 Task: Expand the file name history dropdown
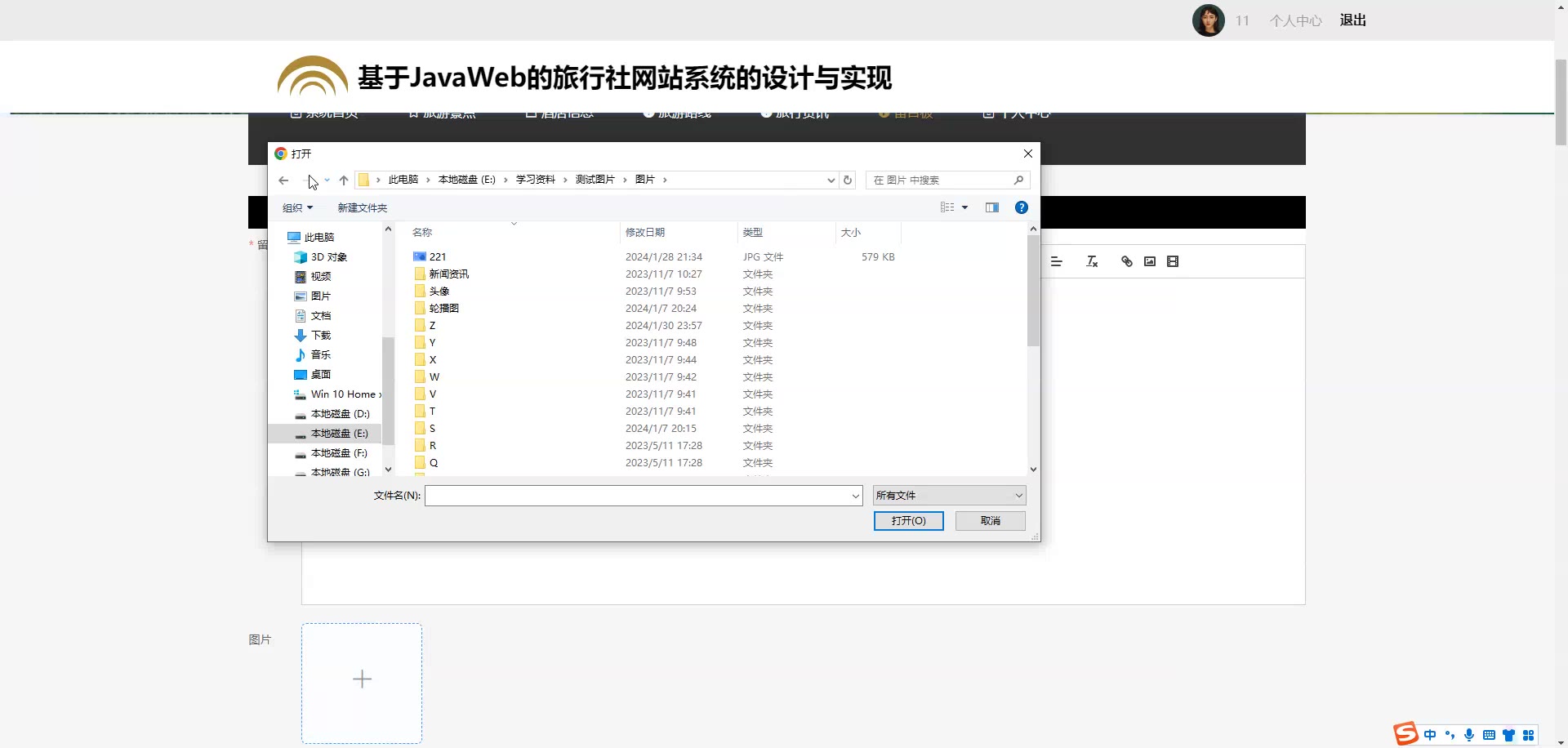pyautogui.click(x=855, y=496)
